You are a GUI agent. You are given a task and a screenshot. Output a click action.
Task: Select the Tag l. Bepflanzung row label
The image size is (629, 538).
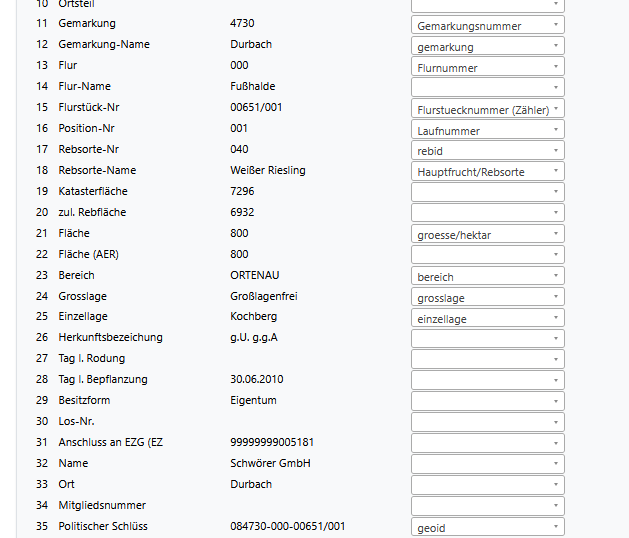(x=103, y=379)
